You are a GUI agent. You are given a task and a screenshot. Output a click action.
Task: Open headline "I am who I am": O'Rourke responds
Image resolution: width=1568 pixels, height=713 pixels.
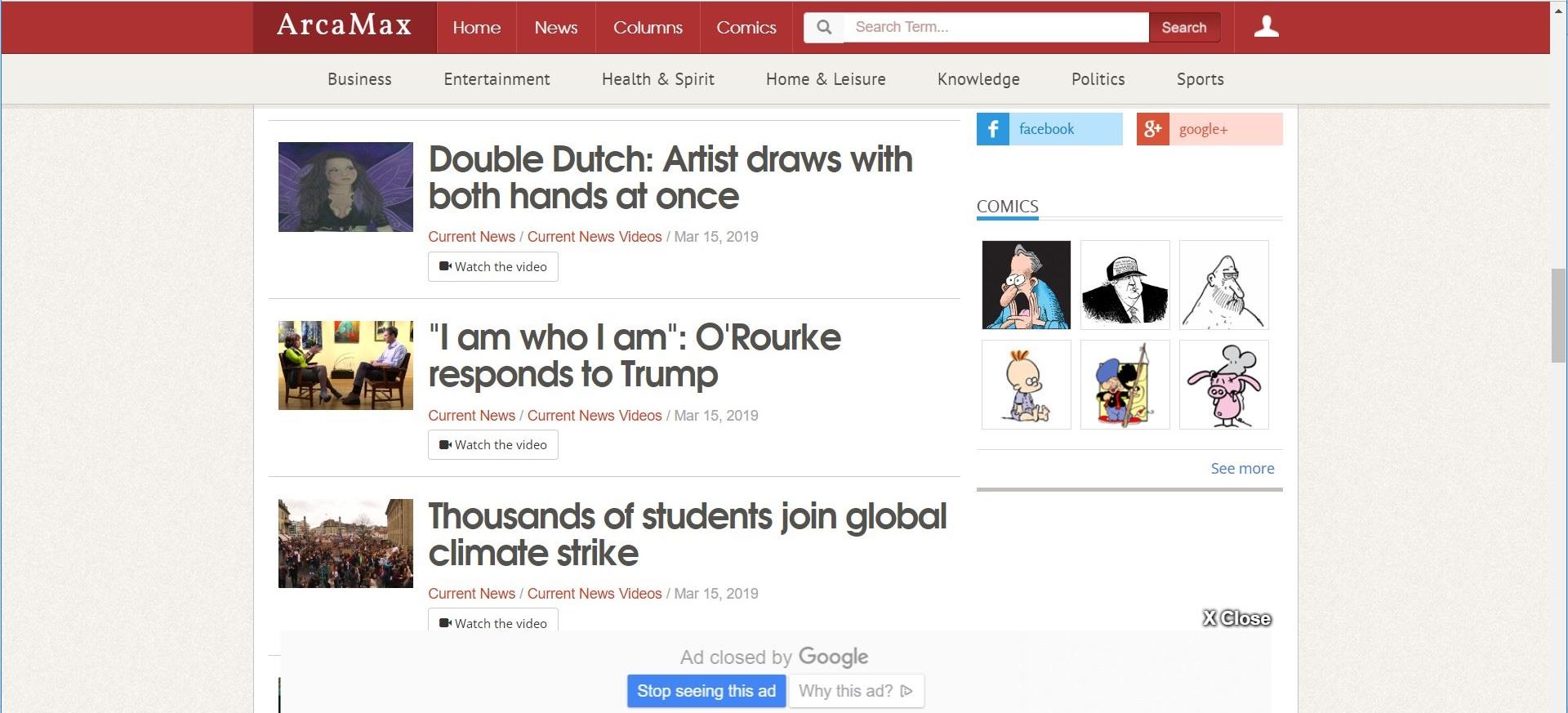tap(635, 355)
